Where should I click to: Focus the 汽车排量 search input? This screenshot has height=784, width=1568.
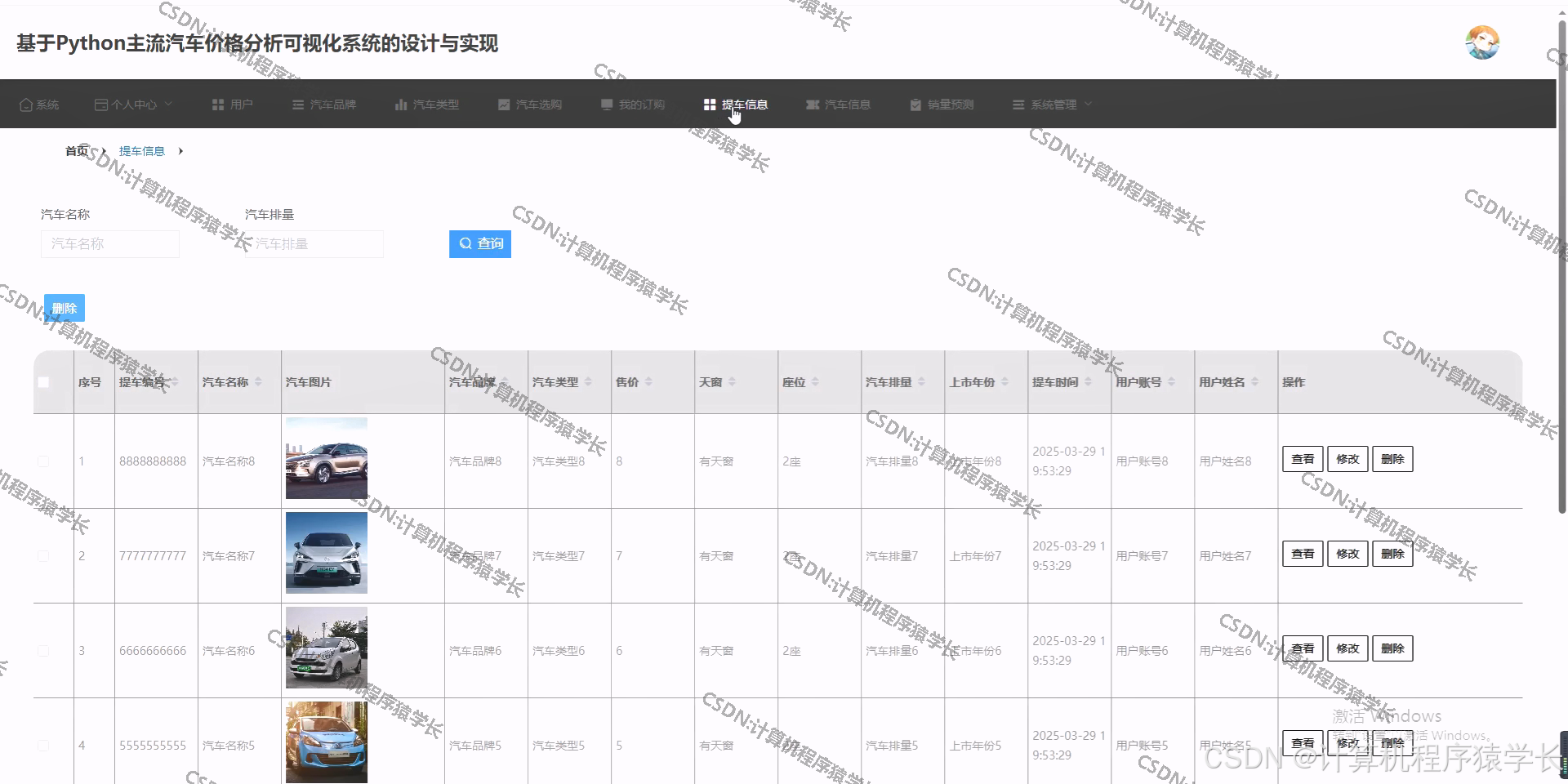point(314,244)
